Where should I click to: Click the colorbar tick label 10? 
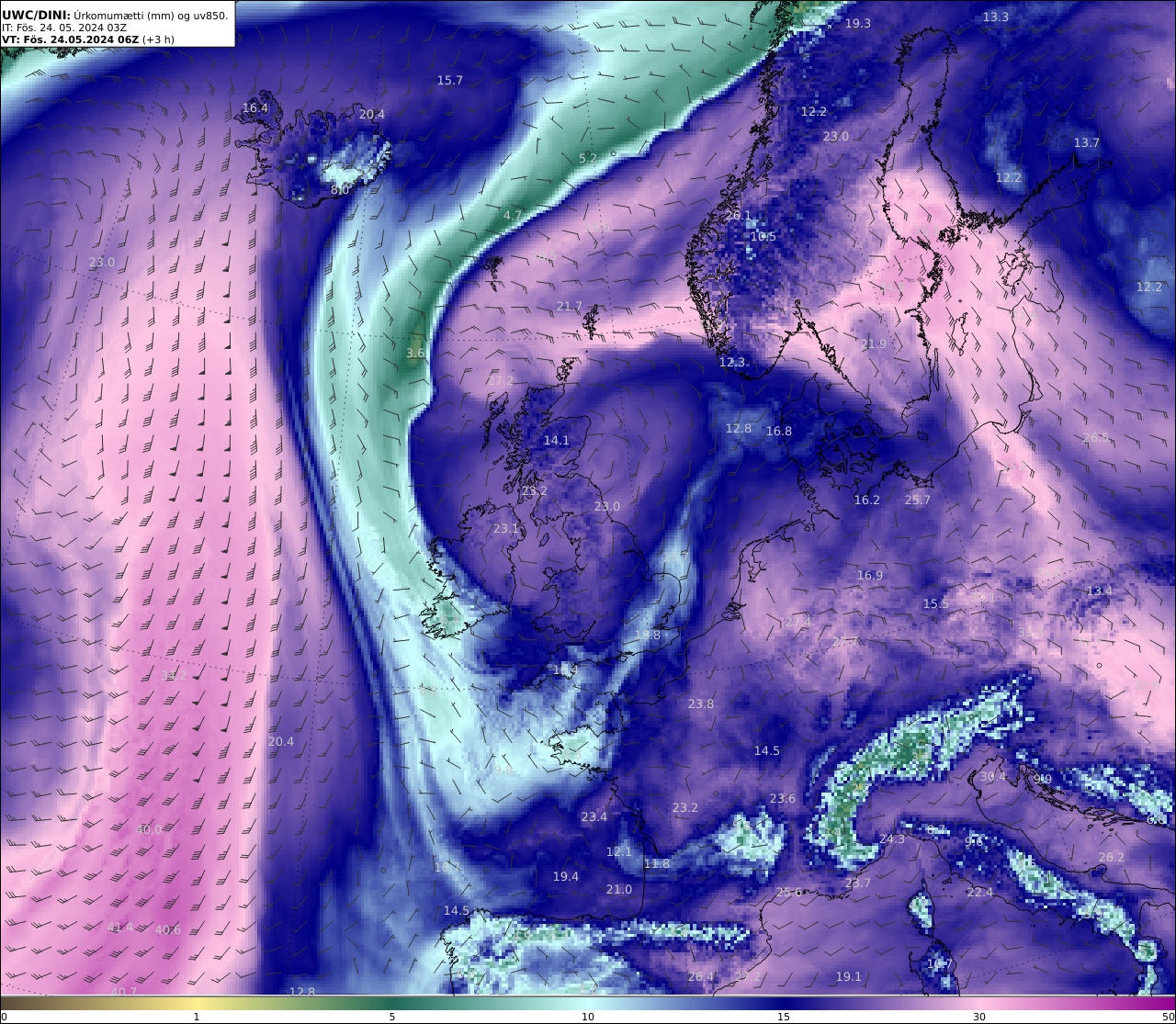pyautogui.click(x=588, y=1017)
